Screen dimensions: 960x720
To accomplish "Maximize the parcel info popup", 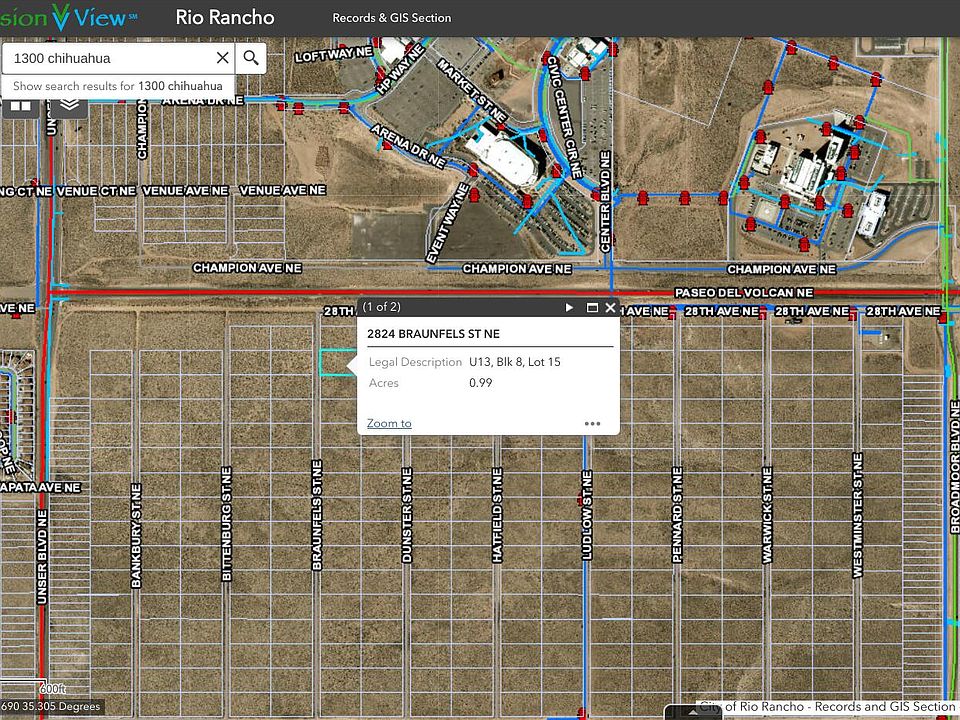I will point(591,307).
